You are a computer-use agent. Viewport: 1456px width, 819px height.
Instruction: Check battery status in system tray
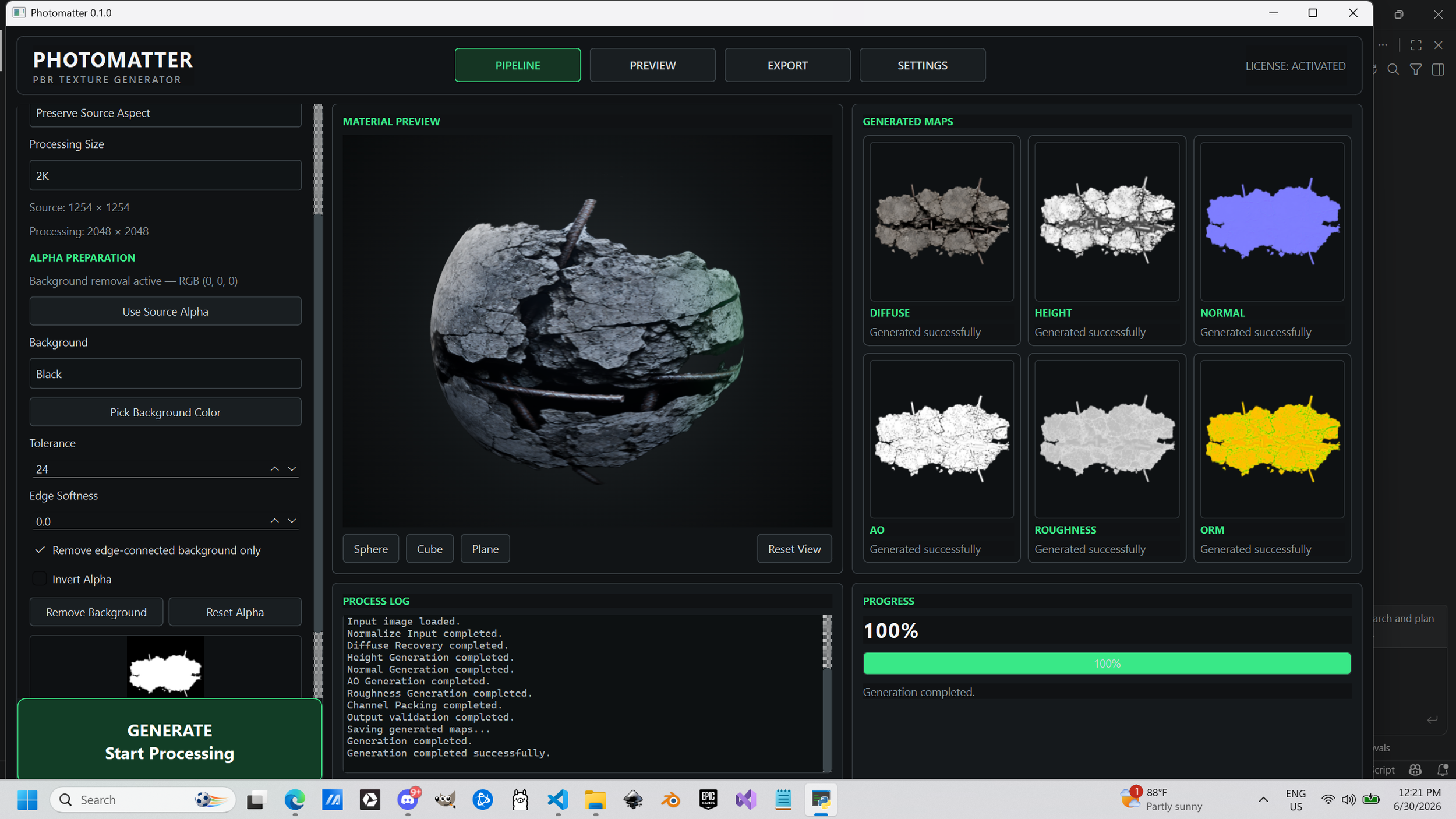[x=1371, y=799]
